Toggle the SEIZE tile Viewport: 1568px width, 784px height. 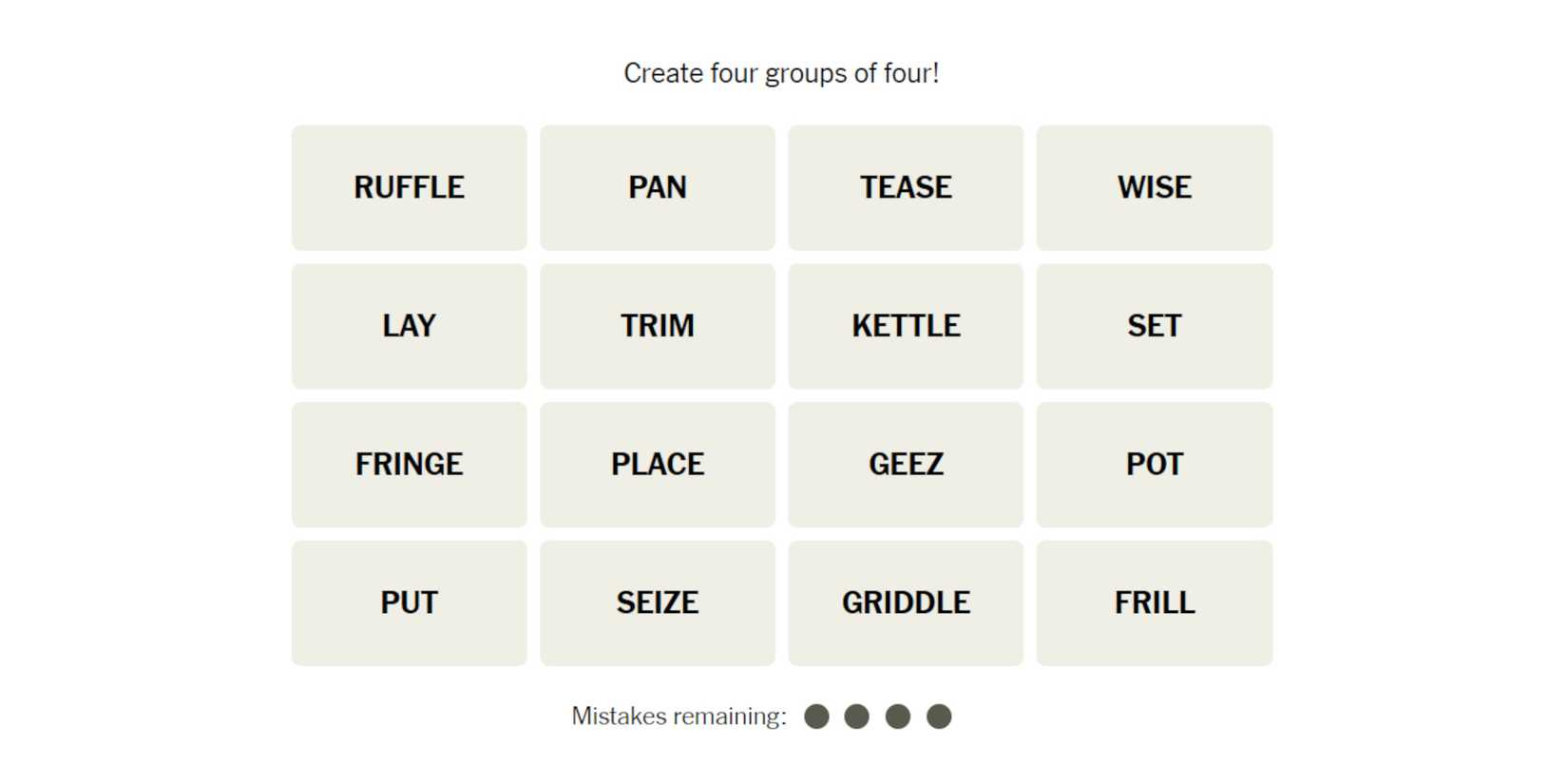658,603
